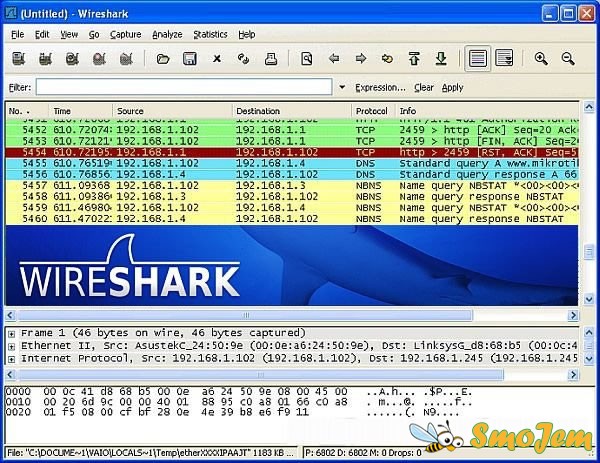Select packet 5455 DNS standard query row
Image resolution: width=600 pixels, height=463 pixels.
292,163
